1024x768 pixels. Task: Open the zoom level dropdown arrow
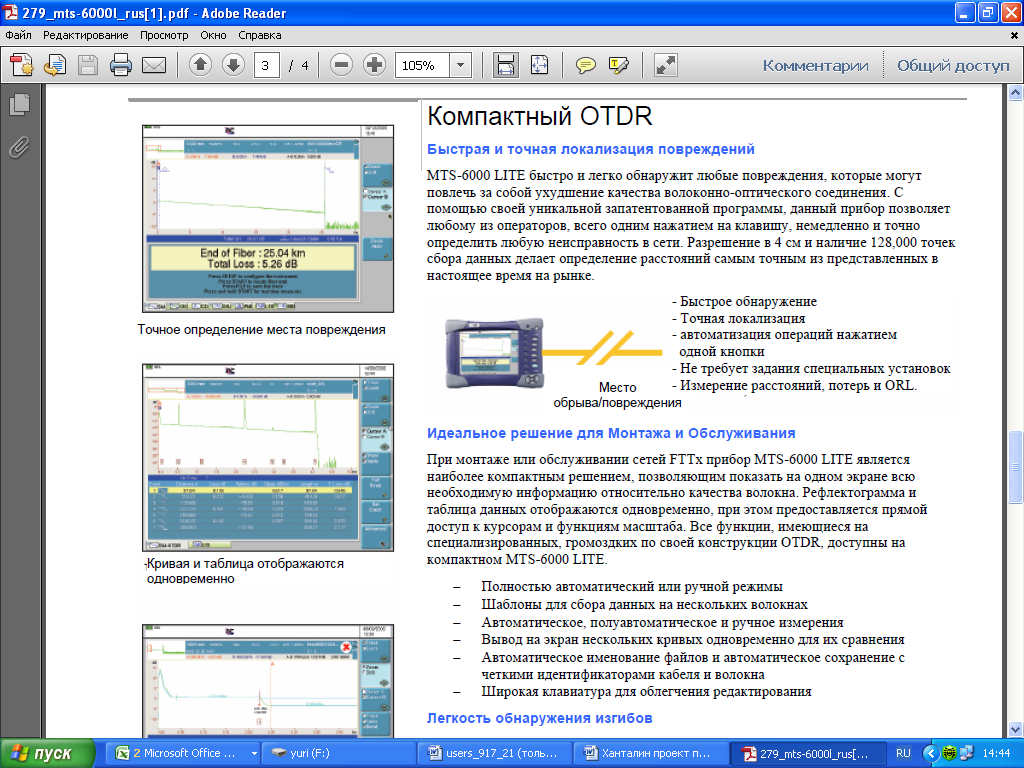point(460,65)
